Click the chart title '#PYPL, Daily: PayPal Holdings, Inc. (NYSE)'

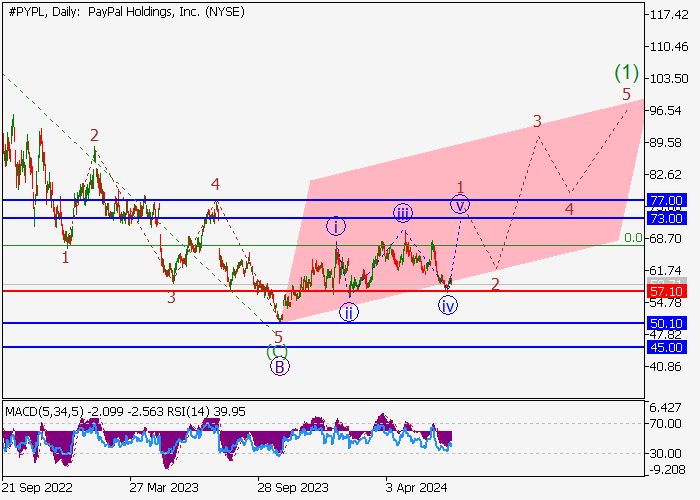tap(126, 12)
